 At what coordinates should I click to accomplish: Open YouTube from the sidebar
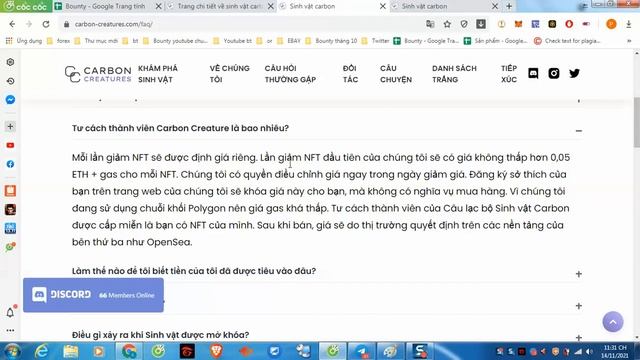(10, 145)
